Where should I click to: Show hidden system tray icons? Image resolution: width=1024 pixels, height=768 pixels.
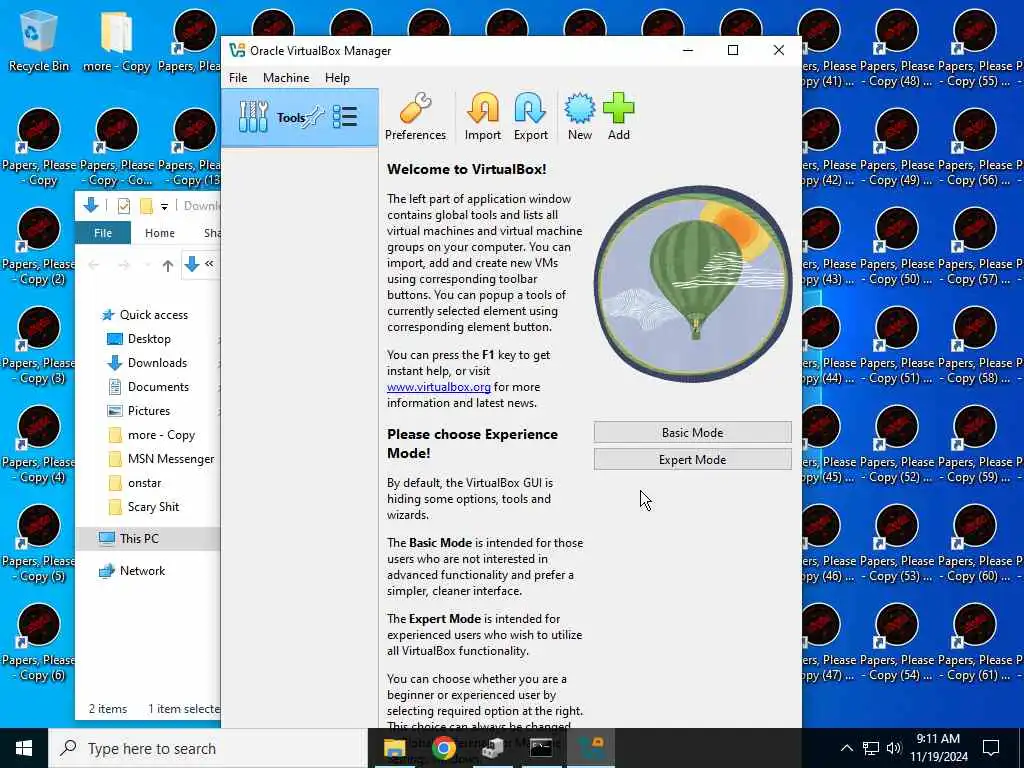[846, 748]
